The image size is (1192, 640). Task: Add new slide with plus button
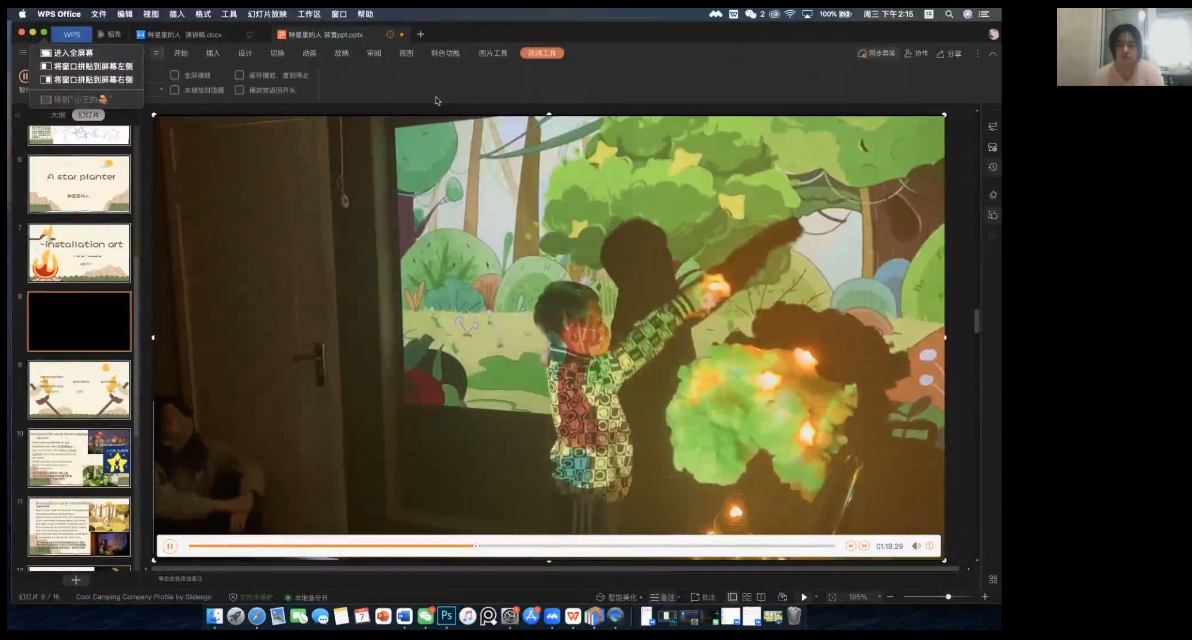click(x=75, y=580)
